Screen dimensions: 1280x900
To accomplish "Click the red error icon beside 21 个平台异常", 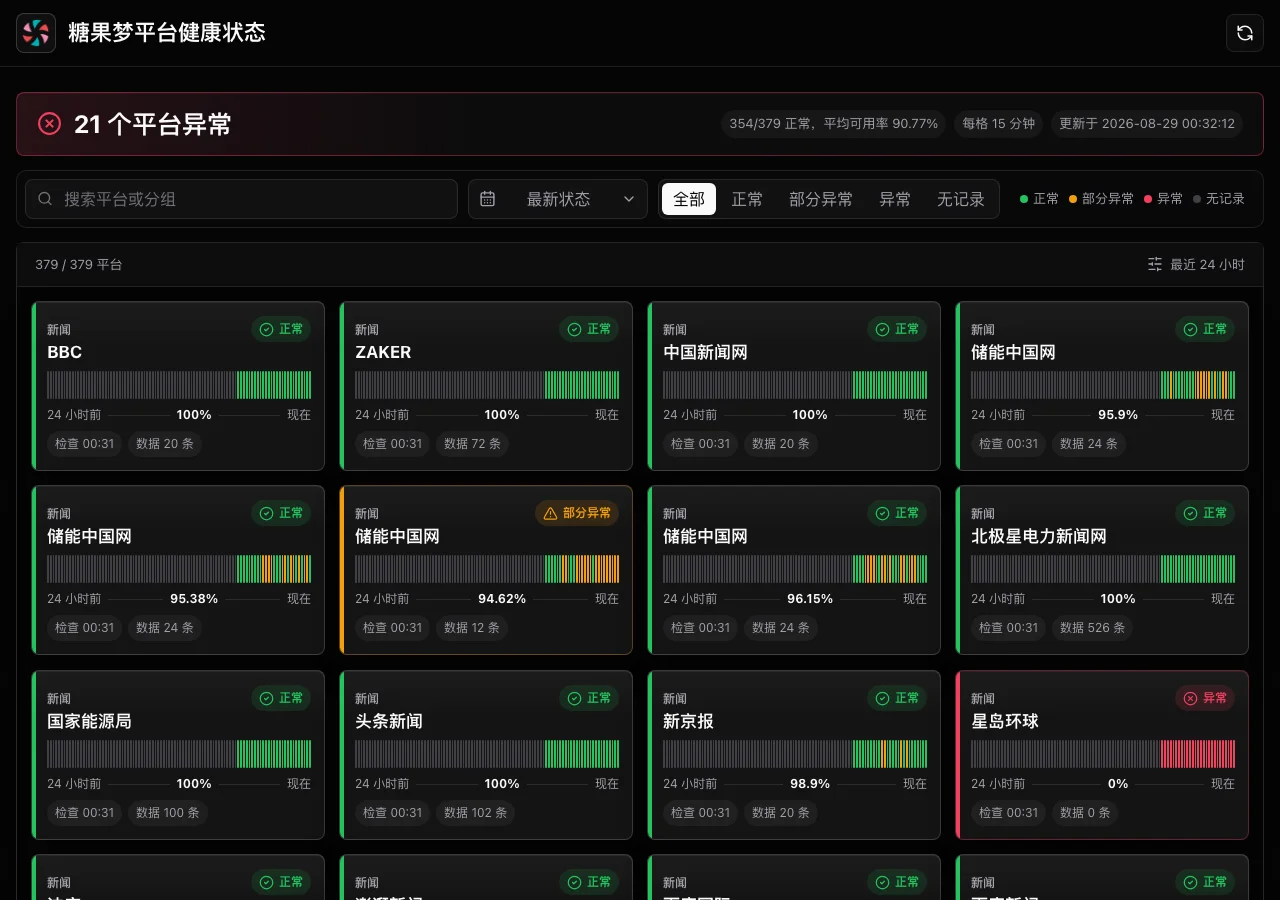I will click(50, 123).
